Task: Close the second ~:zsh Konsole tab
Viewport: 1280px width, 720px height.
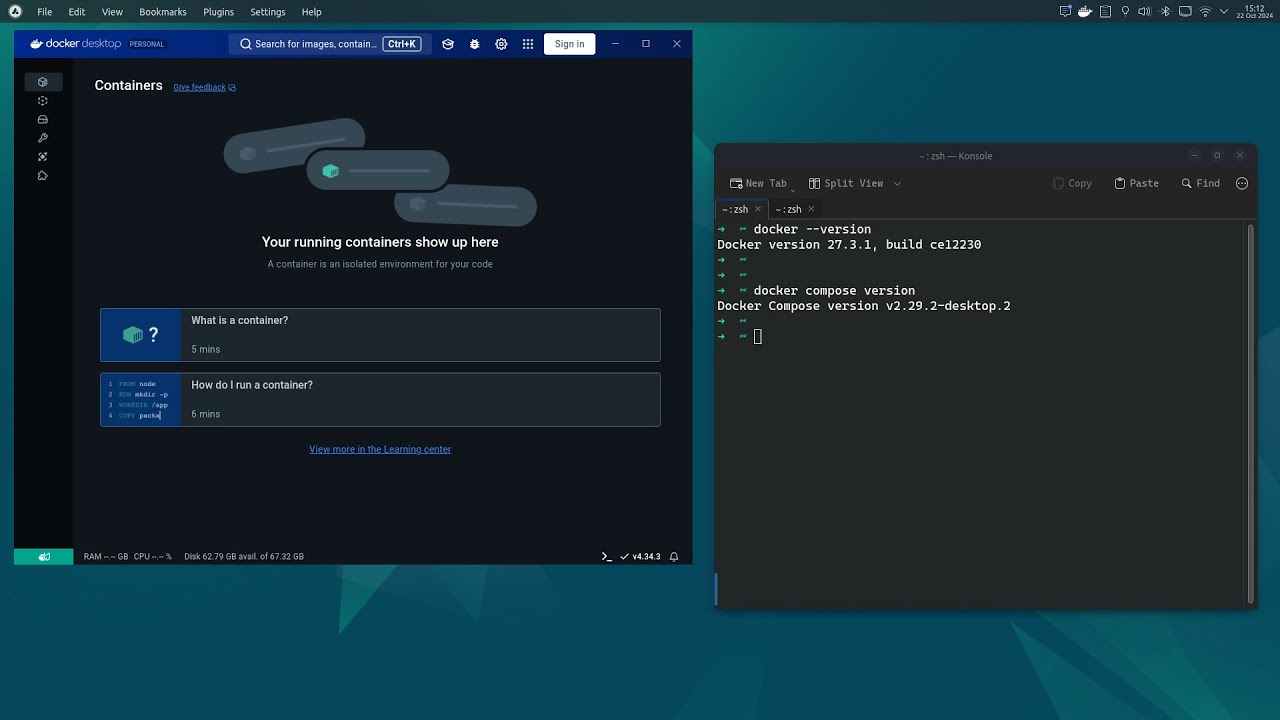Action: point(811,209)
